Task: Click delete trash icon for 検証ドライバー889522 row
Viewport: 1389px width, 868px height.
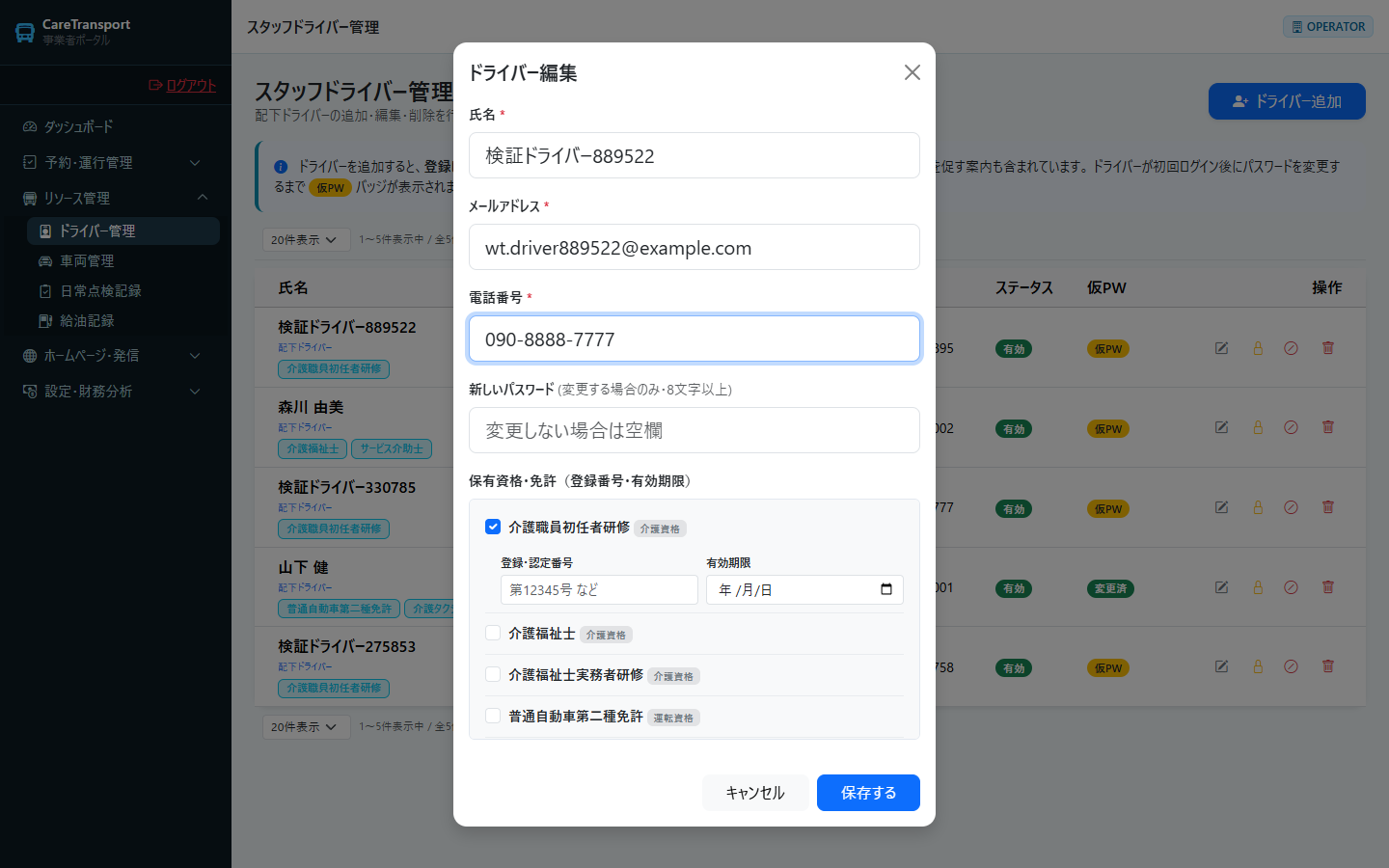Action: coord(1327,348)
